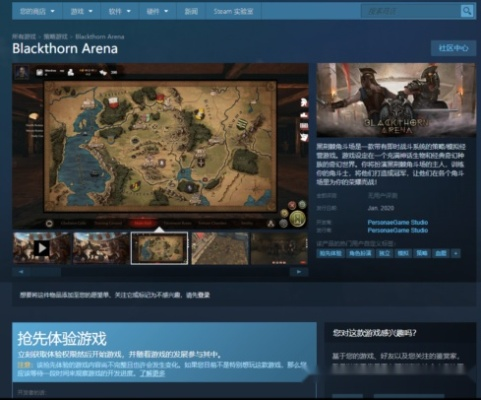The width and height of the screenshot is (481, 400).
Task: Click the large world map screenshot
Action: coord(160,146)
